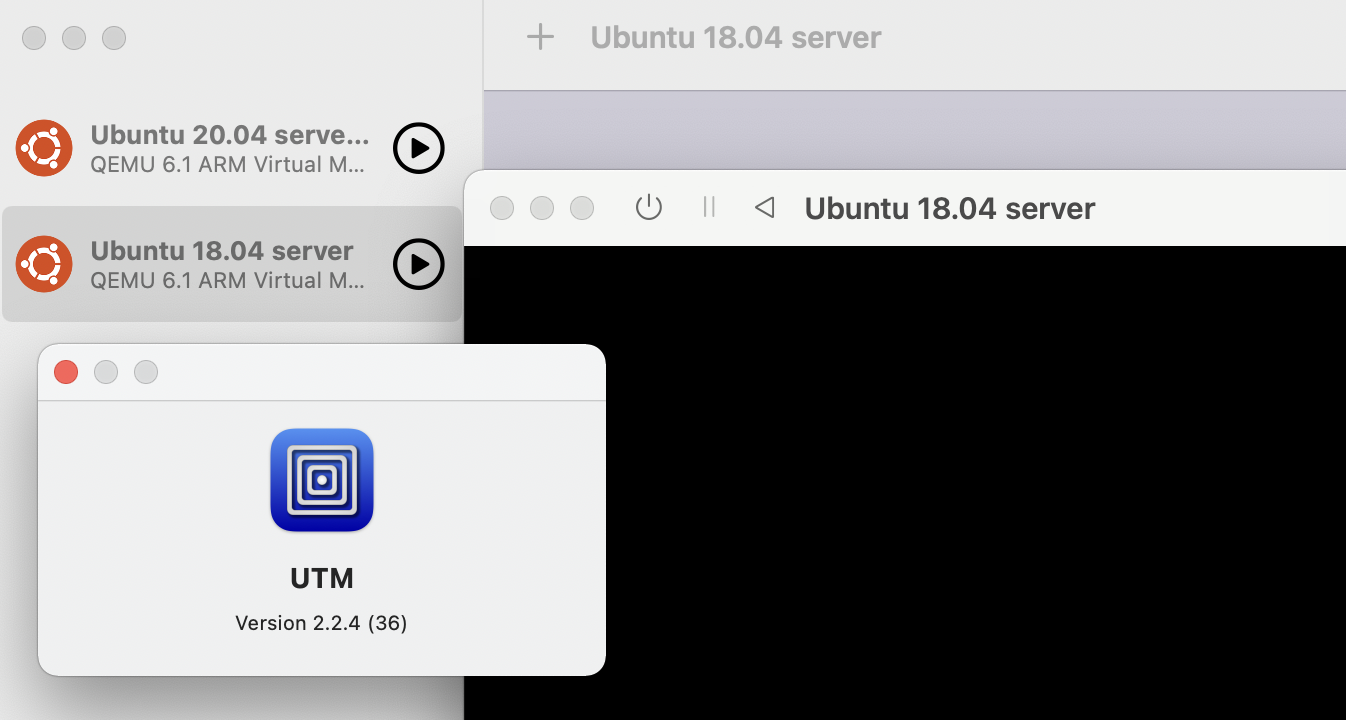This screenshot has width=1346, height=720.
Task: Click the Ubuntu 18.04 server name field at top
Action: coord(736,37)
